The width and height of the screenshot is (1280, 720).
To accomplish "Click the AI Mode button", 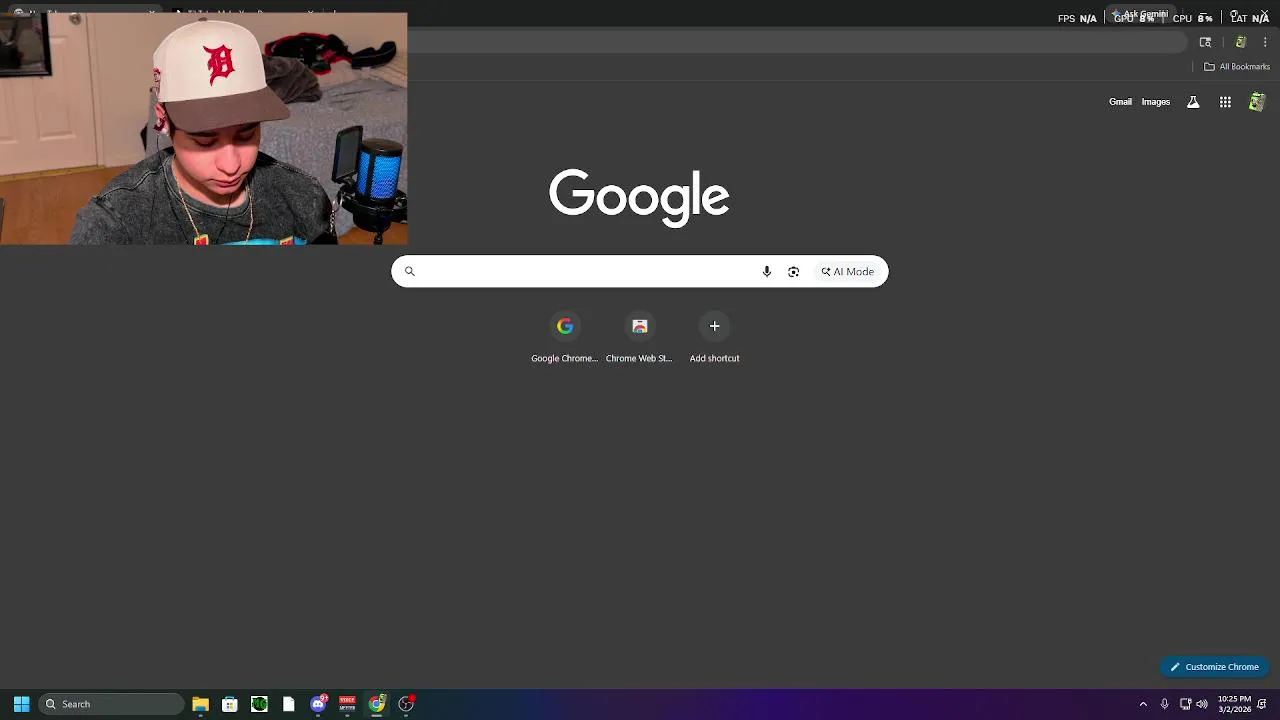I will 848,272.
